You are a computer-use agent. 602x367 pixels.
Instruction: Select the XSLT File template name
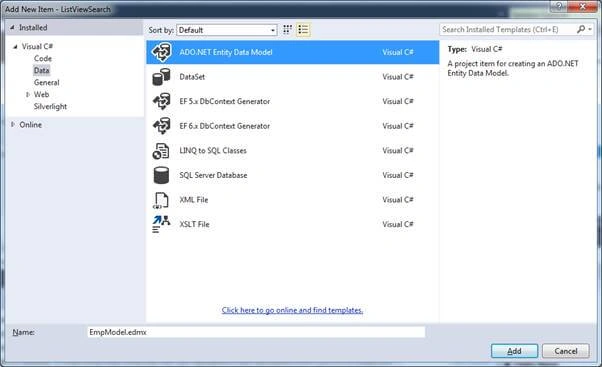194,224
